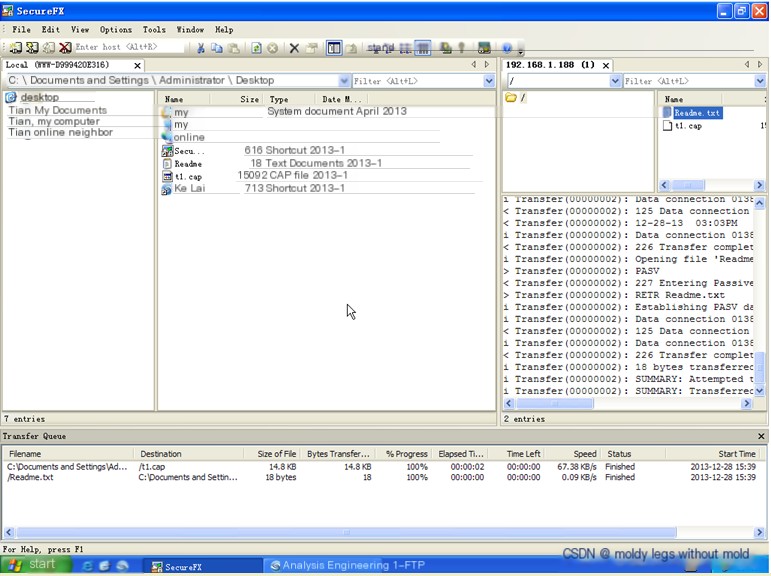The width and height of the screenshot is (771, 576).
Task: Click the blue Help toolbar icon
Action: (x=507, y=48)
